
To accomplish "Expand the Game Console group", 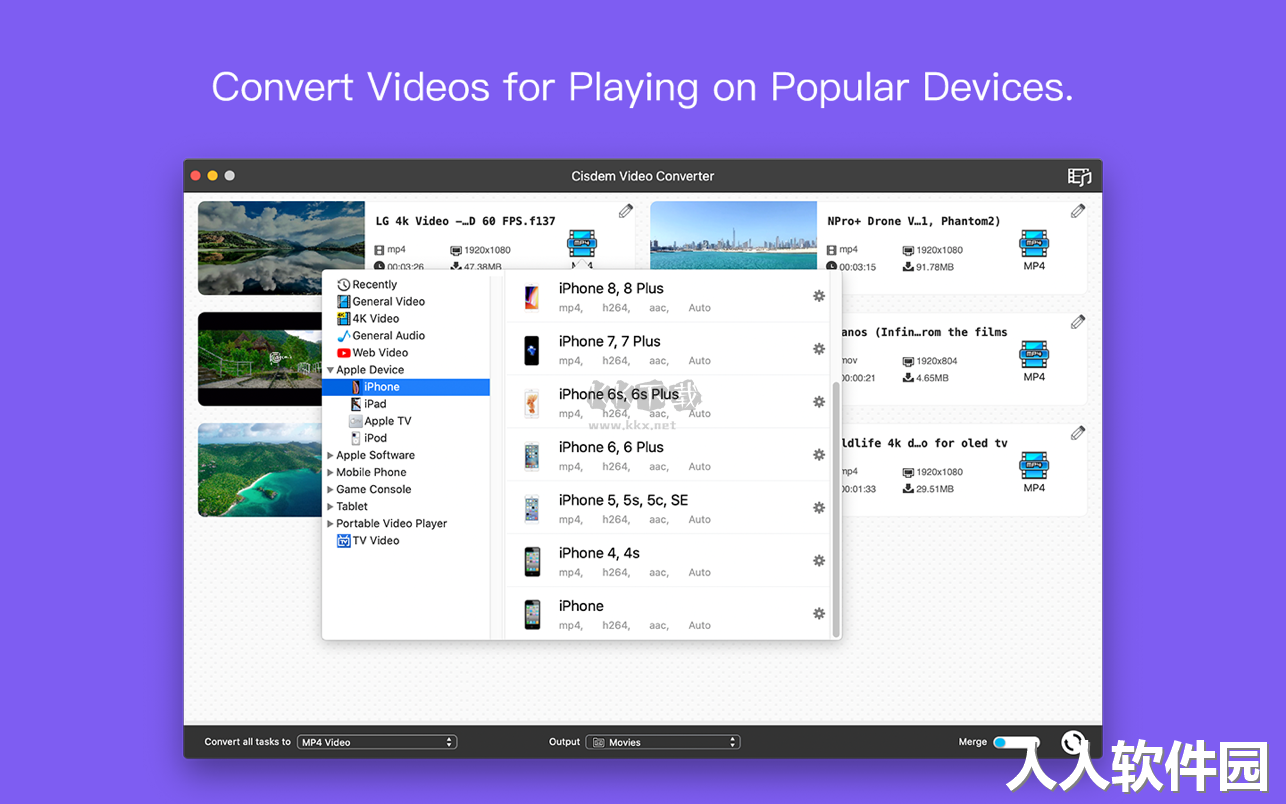I will click(x=330, y=489).
